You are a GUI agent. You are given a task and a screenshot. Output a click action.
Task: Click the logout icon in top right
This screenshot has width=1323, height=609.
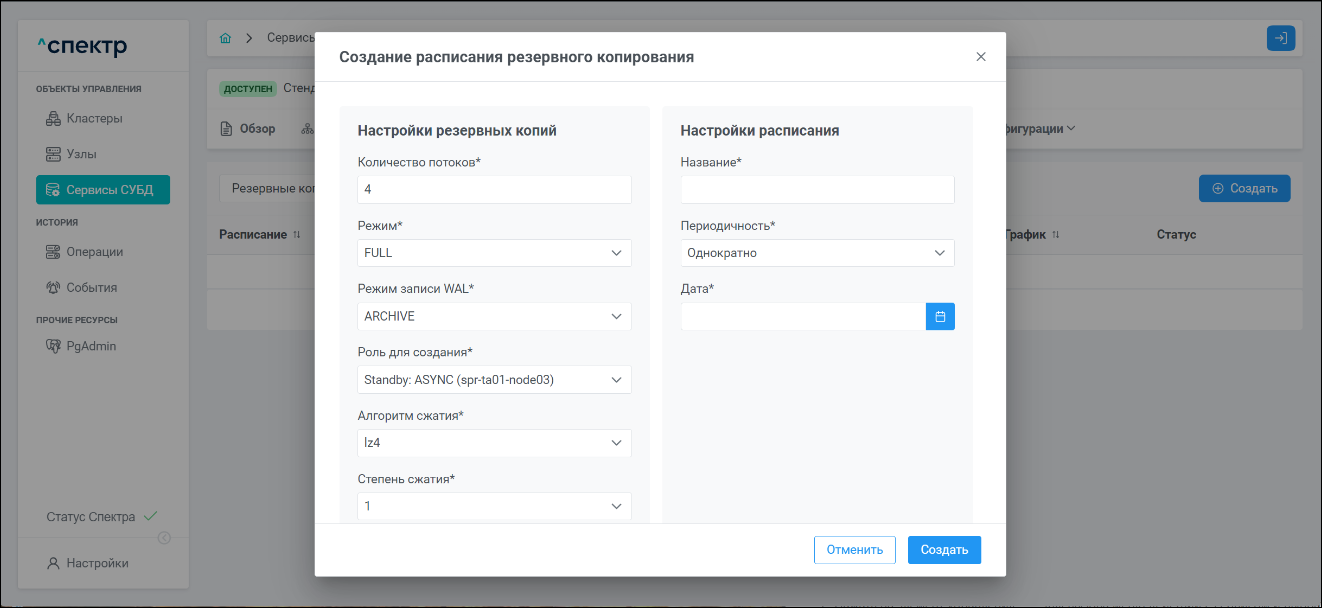[x=1280, y=38]
